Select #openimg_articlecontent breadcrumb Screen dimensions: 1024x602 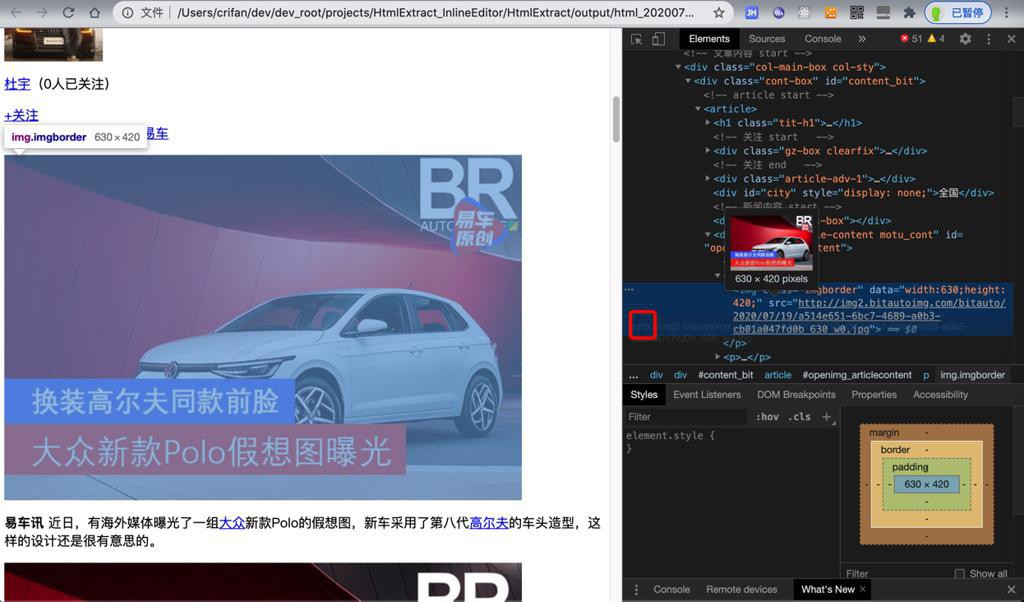coord(857,375)
